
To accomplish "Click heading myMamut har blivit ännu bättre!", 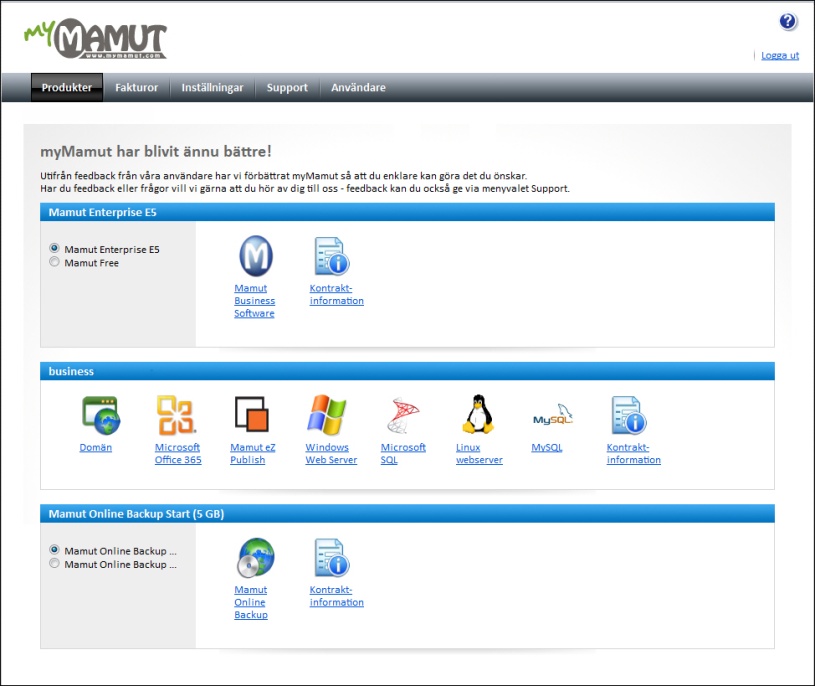I will tap(156, 151).
